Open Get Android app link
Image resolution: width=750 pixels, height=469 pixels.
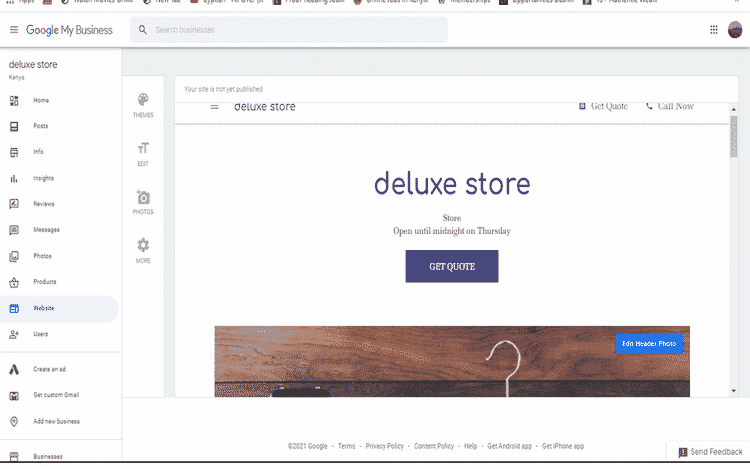coord(509,446)
